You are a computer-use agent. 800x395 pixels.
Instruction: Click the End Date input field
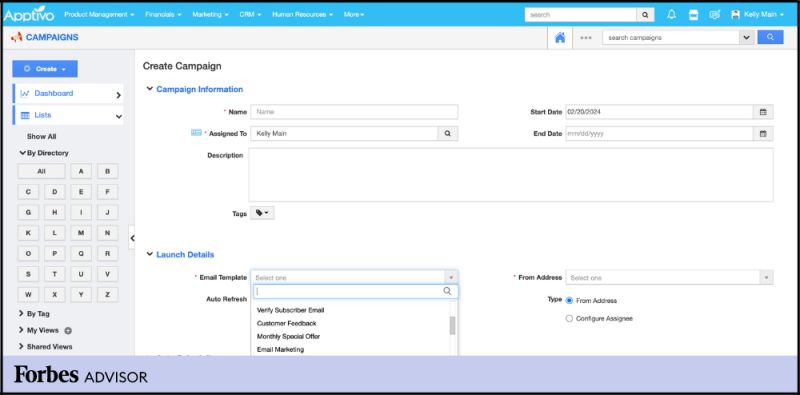pos(659,134)
